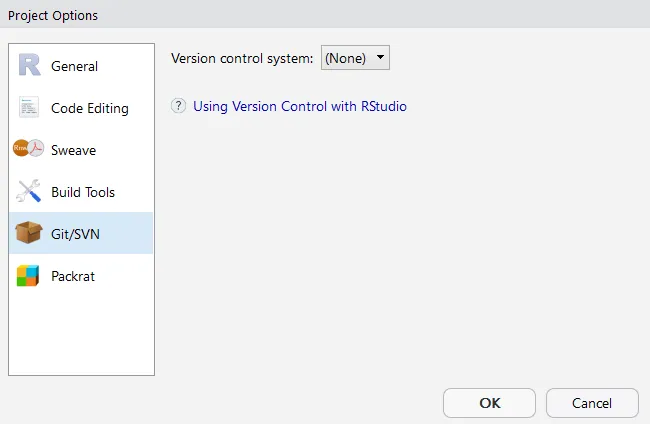Screen dimensions: 650x424
Task: Click the dropdown arrow next to (None)
Action: coord(380,58)
